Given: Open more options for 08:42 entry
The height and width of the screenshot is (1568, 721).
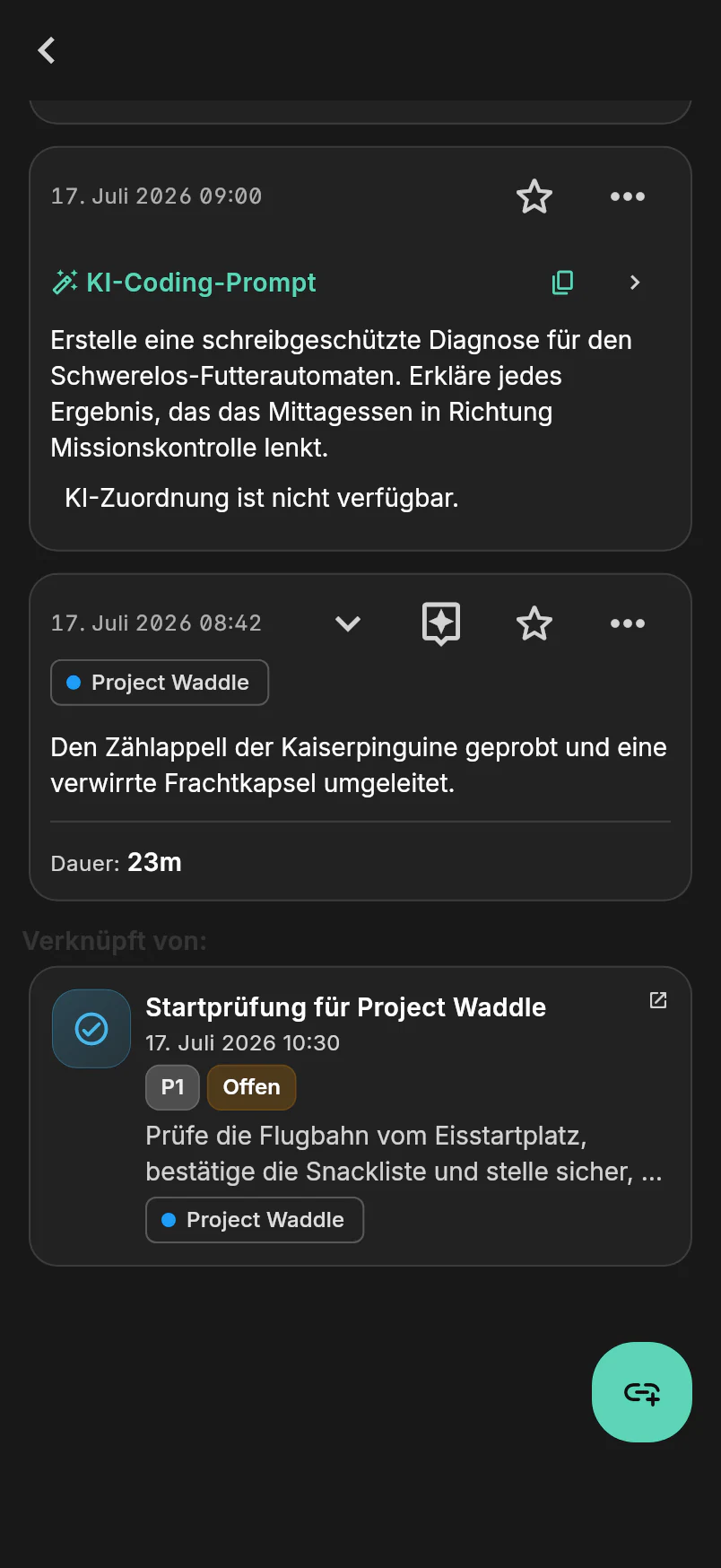Looking at the screenshot, I should (628, 623).
